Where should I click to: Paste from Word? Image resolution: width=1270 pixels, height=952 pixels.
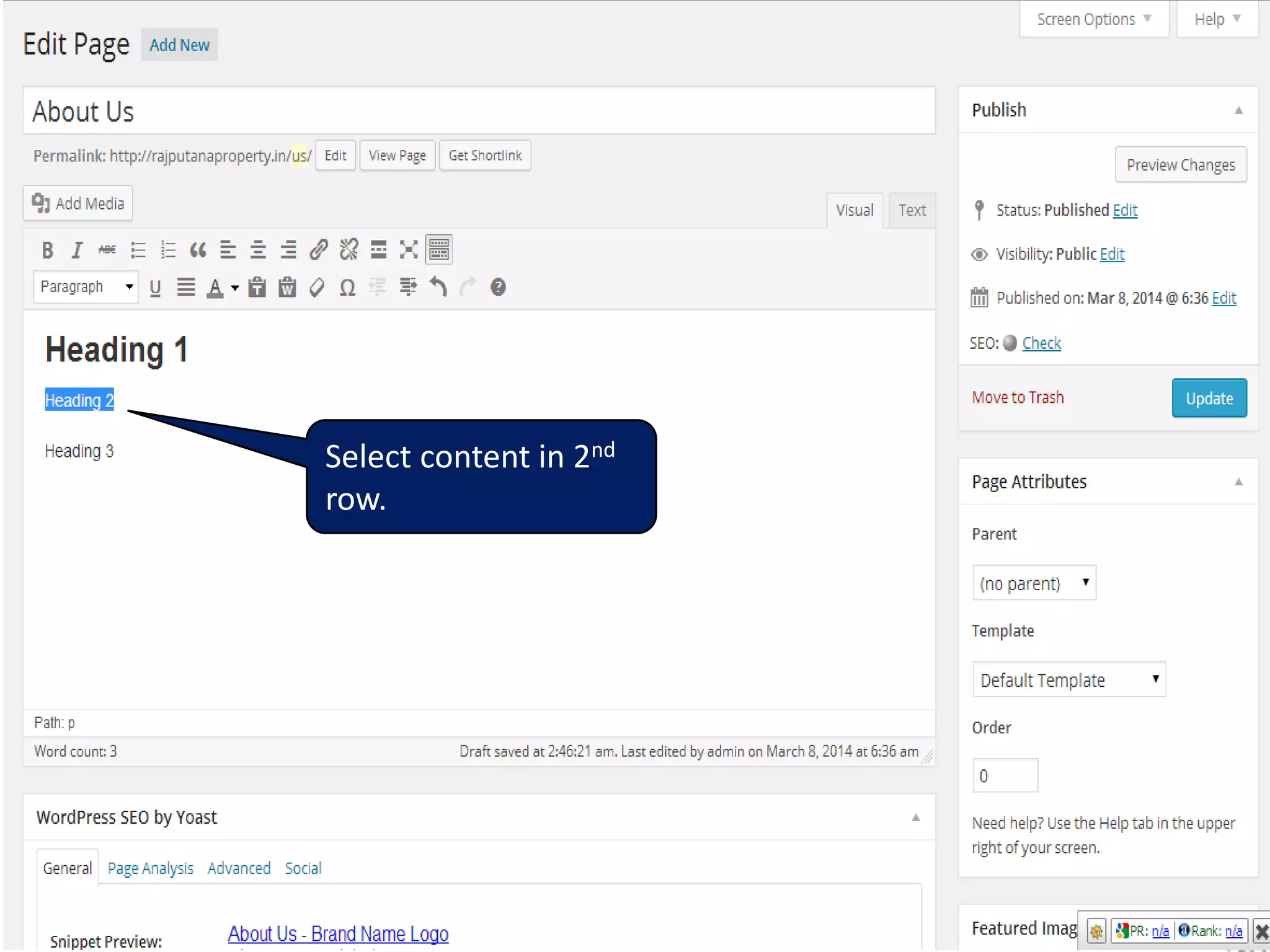click(x=287, y=288)
